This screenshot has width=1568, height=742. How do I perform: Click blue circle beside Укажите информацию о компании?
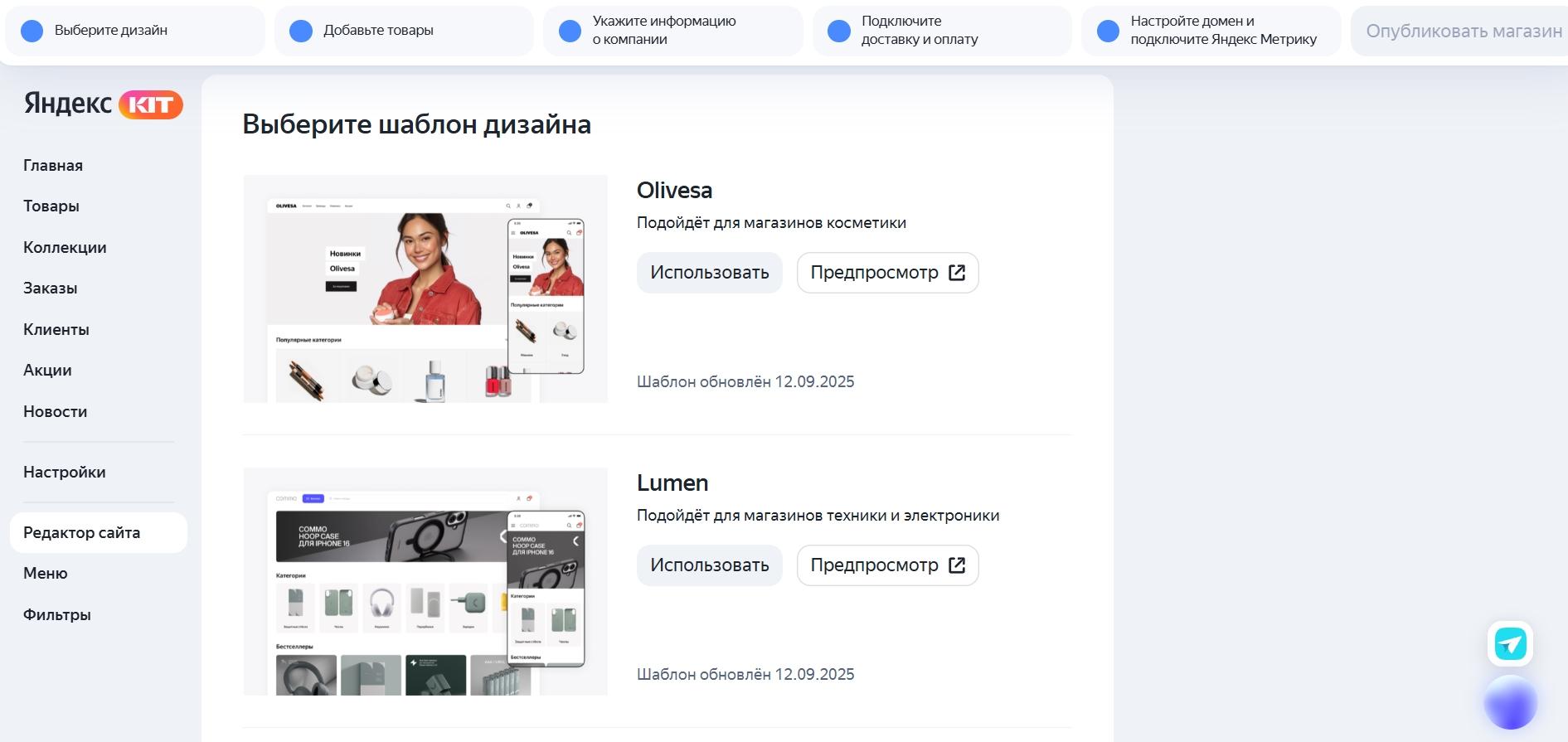pyautogui.click(x=570, y=31)
